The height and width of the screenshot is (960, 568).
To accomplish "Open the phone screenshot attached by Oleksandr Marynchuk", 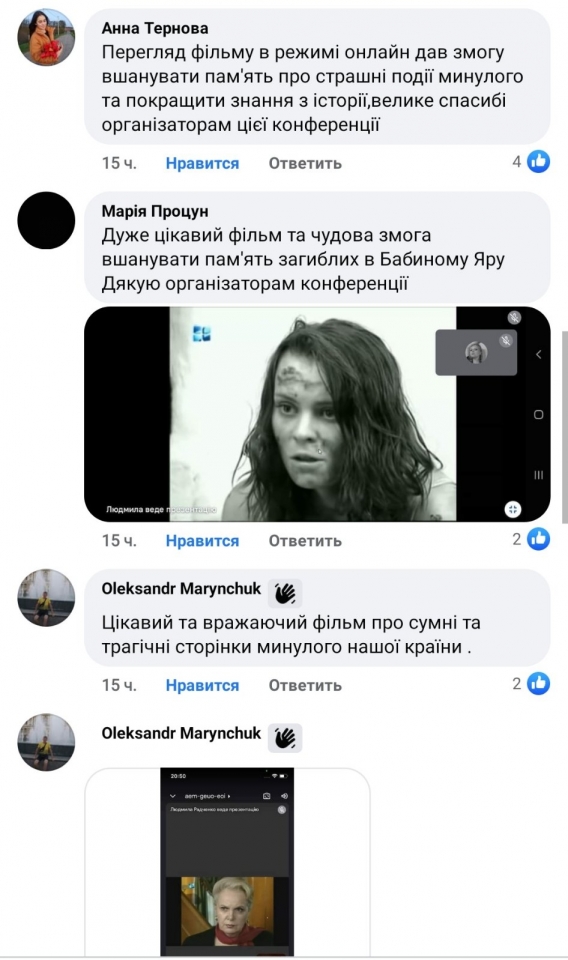I will (x=227, y=861).
